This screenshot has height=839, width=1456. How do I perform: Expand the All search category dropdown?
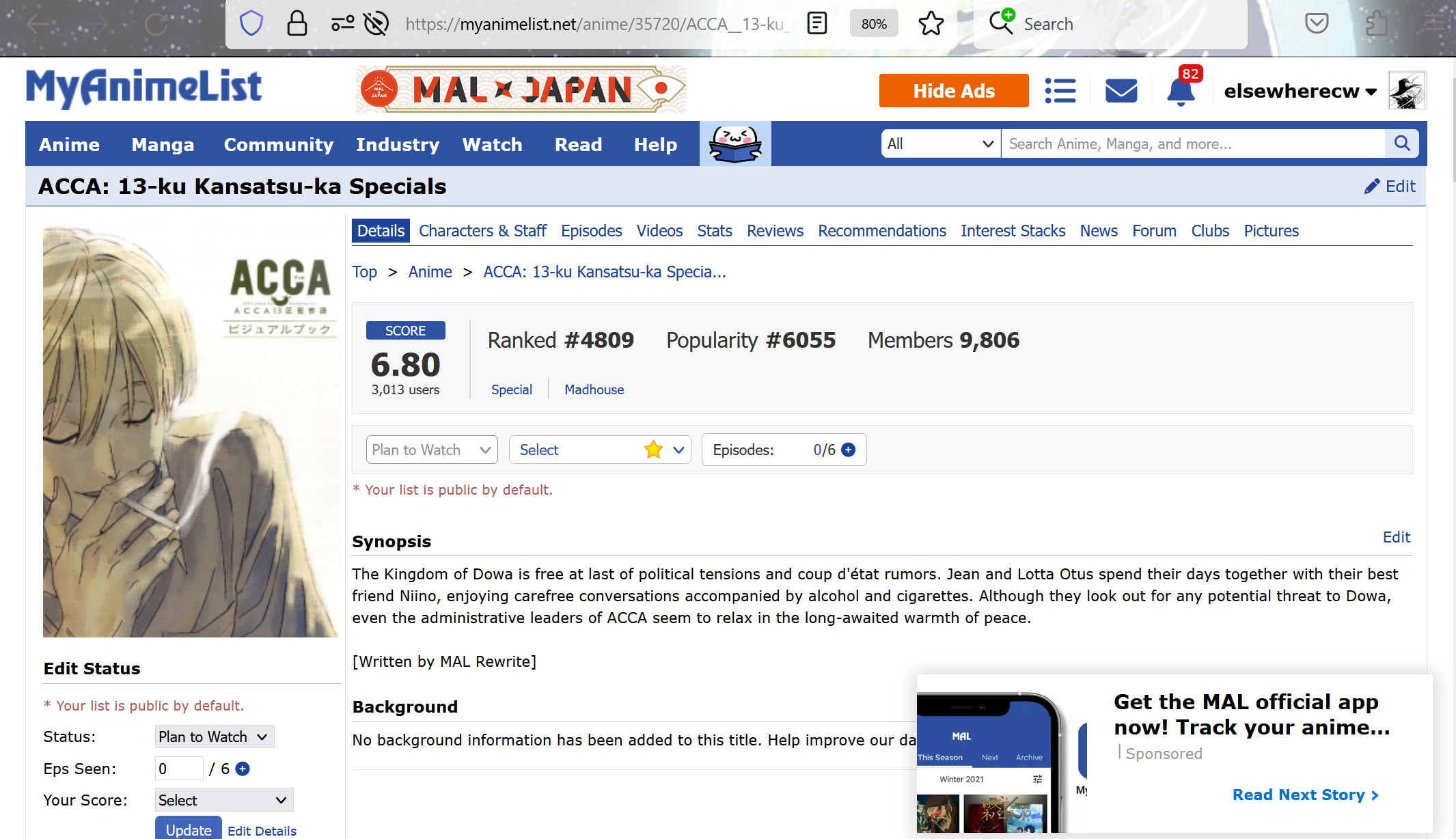point(941,143)
